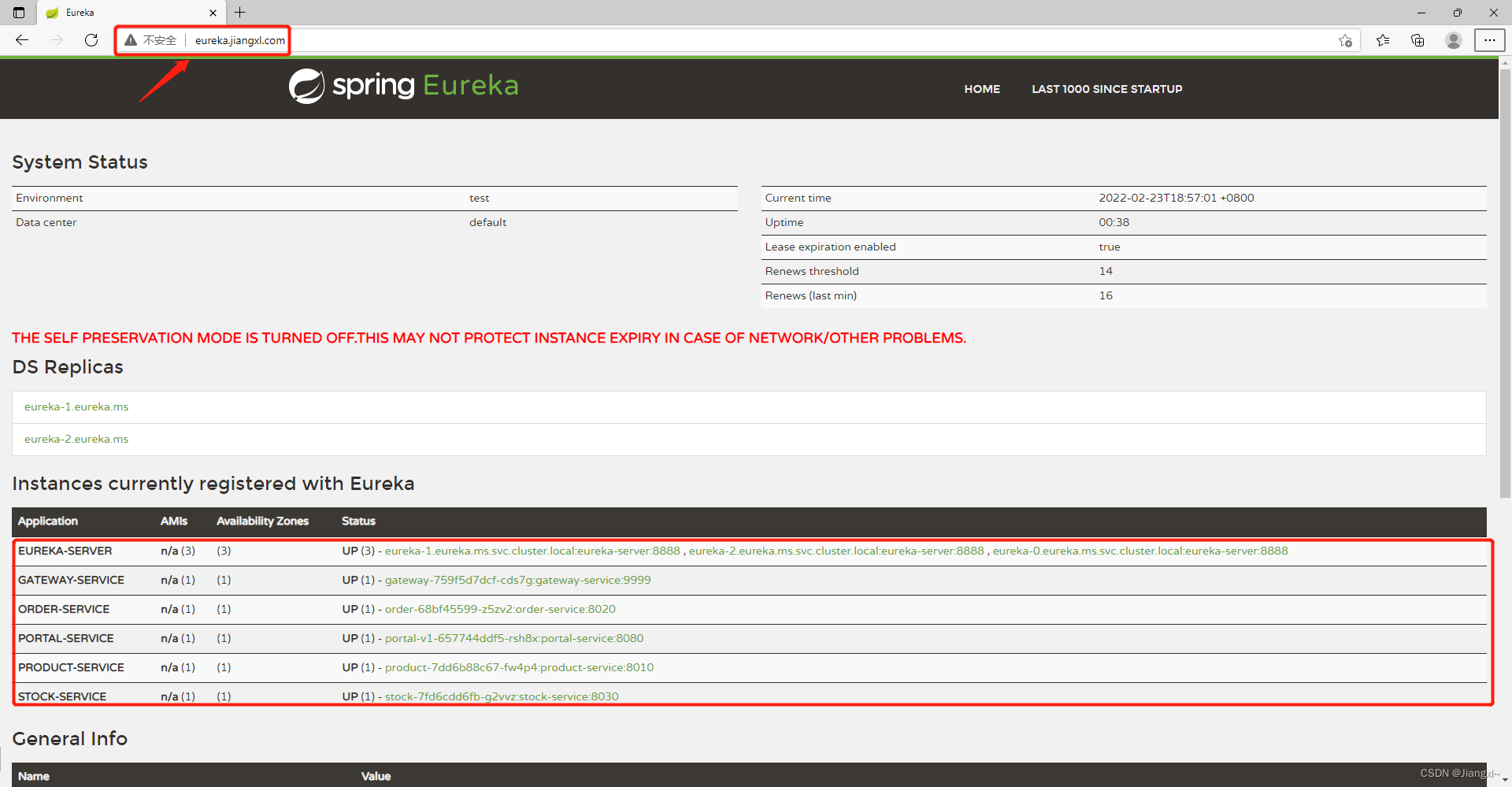Screen dimensions: 1512x787
Task: Click the eureka.jiangxl.com address field
Action: click(240, 40)
